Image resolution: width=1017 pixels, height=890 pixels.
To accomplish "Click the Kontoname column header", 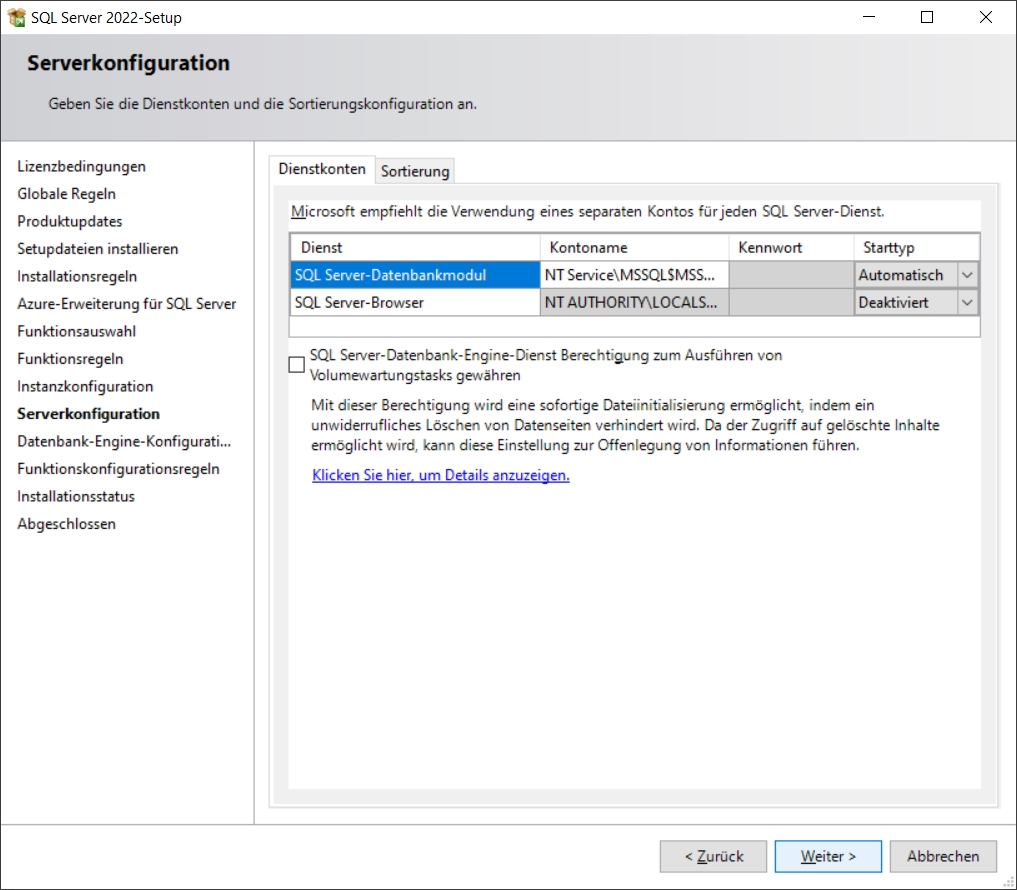I will tap(634, 248).
